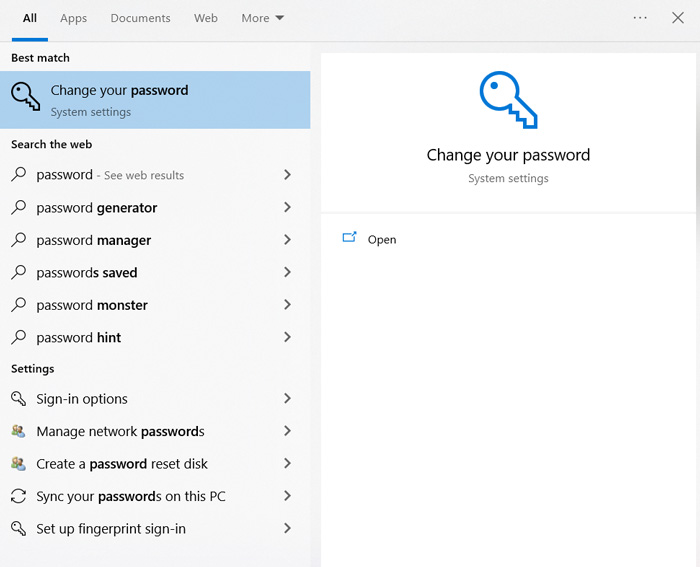Click the sync icon for Sync your passwords

point(18,497)
